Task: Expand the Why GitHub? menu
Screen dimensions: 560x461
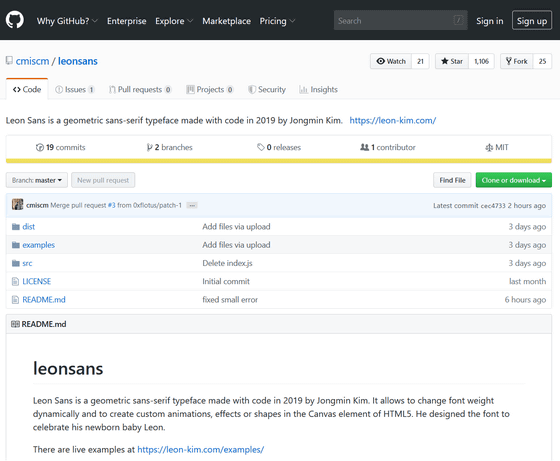Action: (x=67, y=21)
